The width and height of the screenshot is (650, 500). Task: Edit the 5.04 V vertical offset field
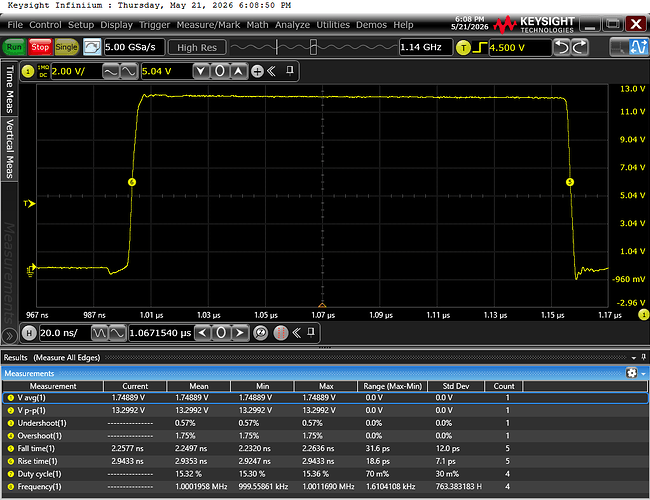[166, 71]
